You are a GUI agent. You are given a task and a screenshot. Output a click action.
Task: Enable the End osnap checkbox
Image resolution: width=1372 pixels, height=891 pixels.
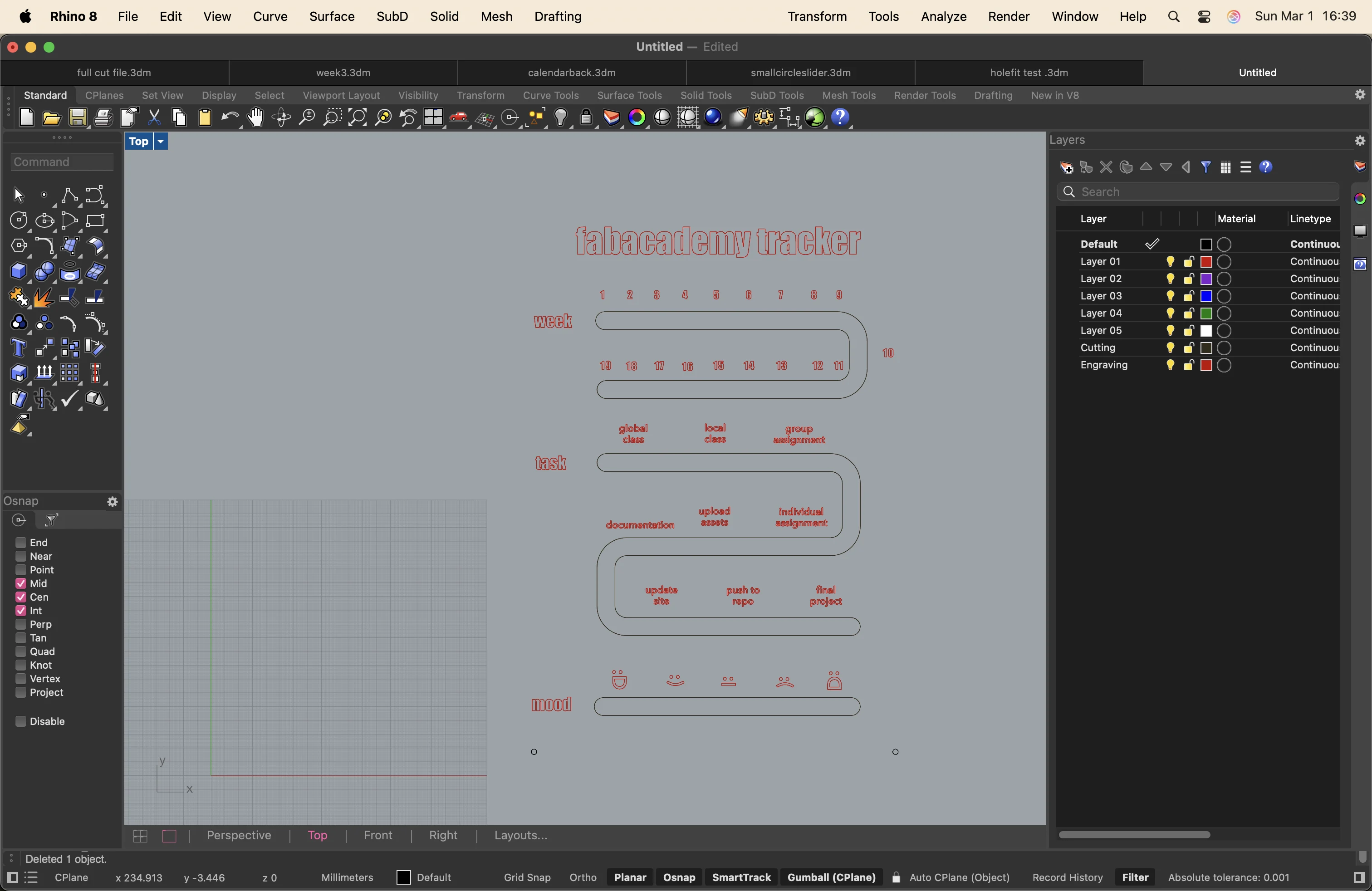(x=21, y=542)
